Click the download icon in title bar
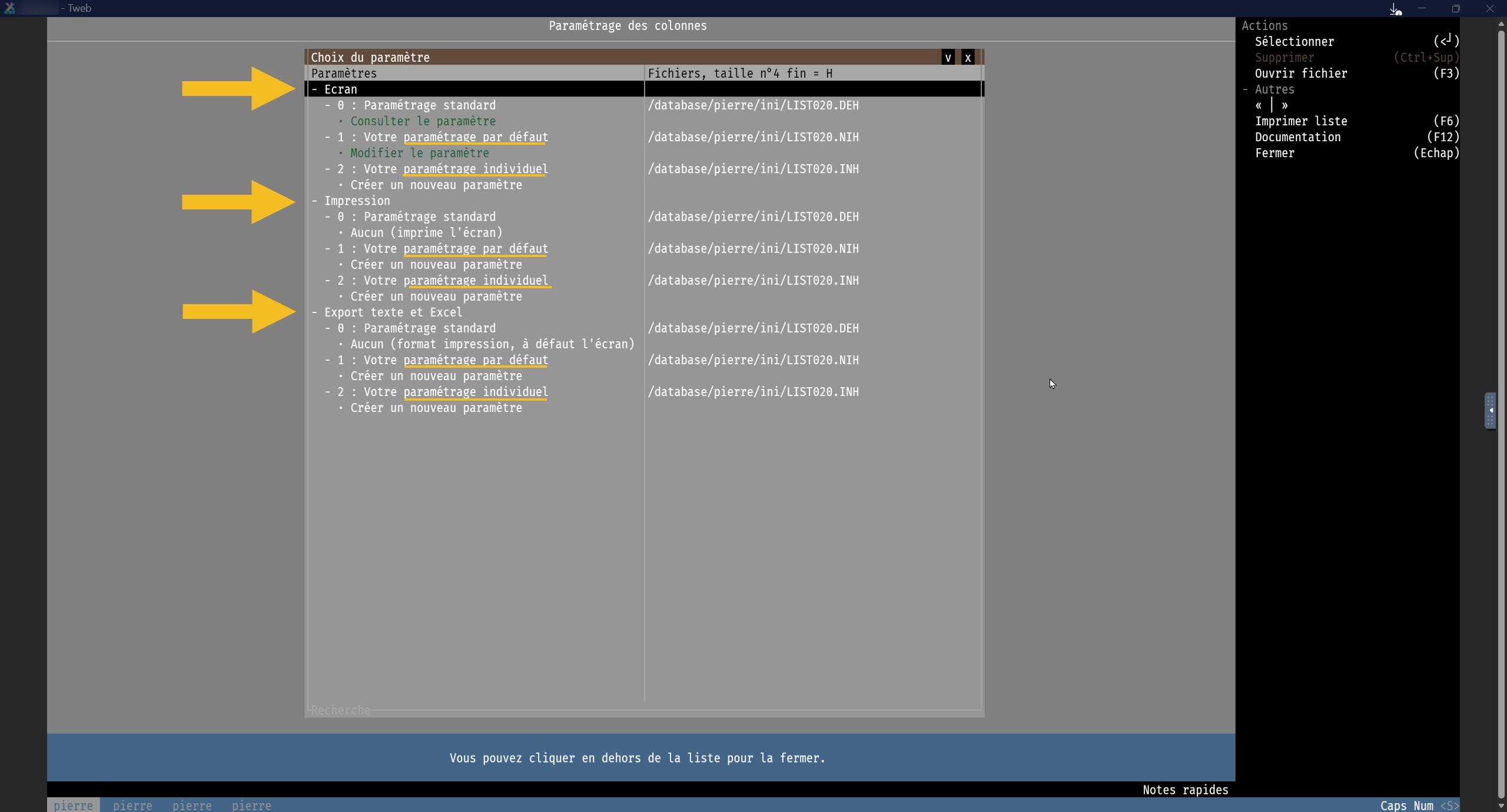This screenshot has height=812, width=1507. [1395, 9]
